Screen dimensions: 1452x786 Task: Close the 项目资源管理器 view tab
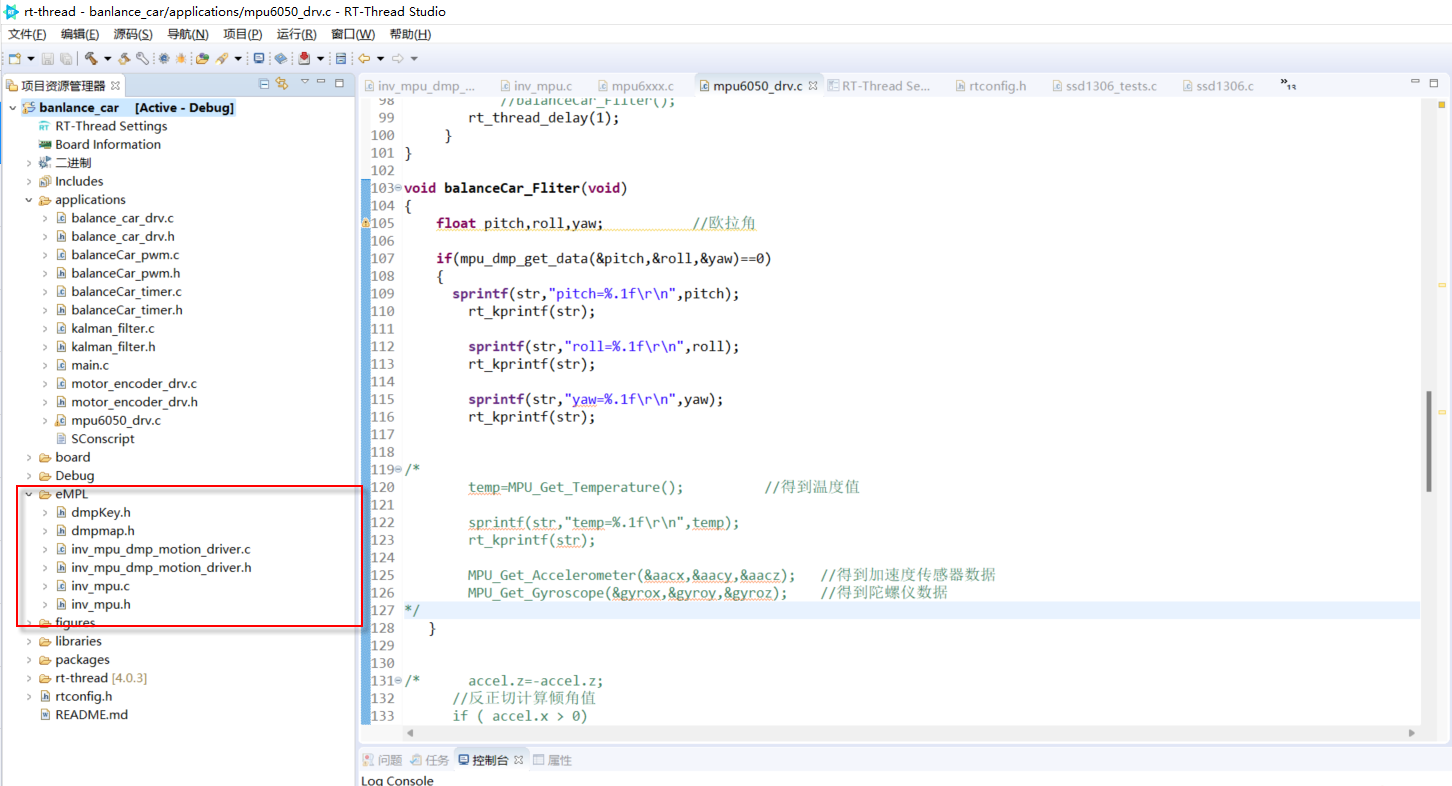(115, 86)
